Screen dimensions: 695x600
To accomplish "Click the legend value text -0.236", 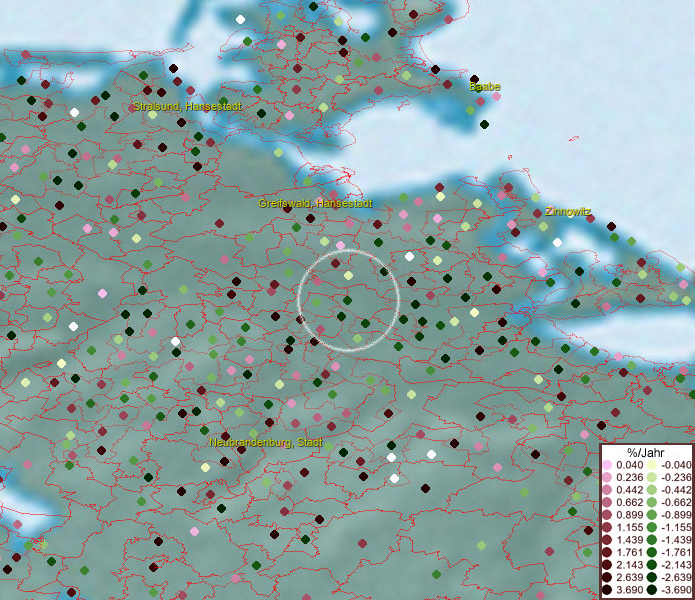I will (676, 477).
